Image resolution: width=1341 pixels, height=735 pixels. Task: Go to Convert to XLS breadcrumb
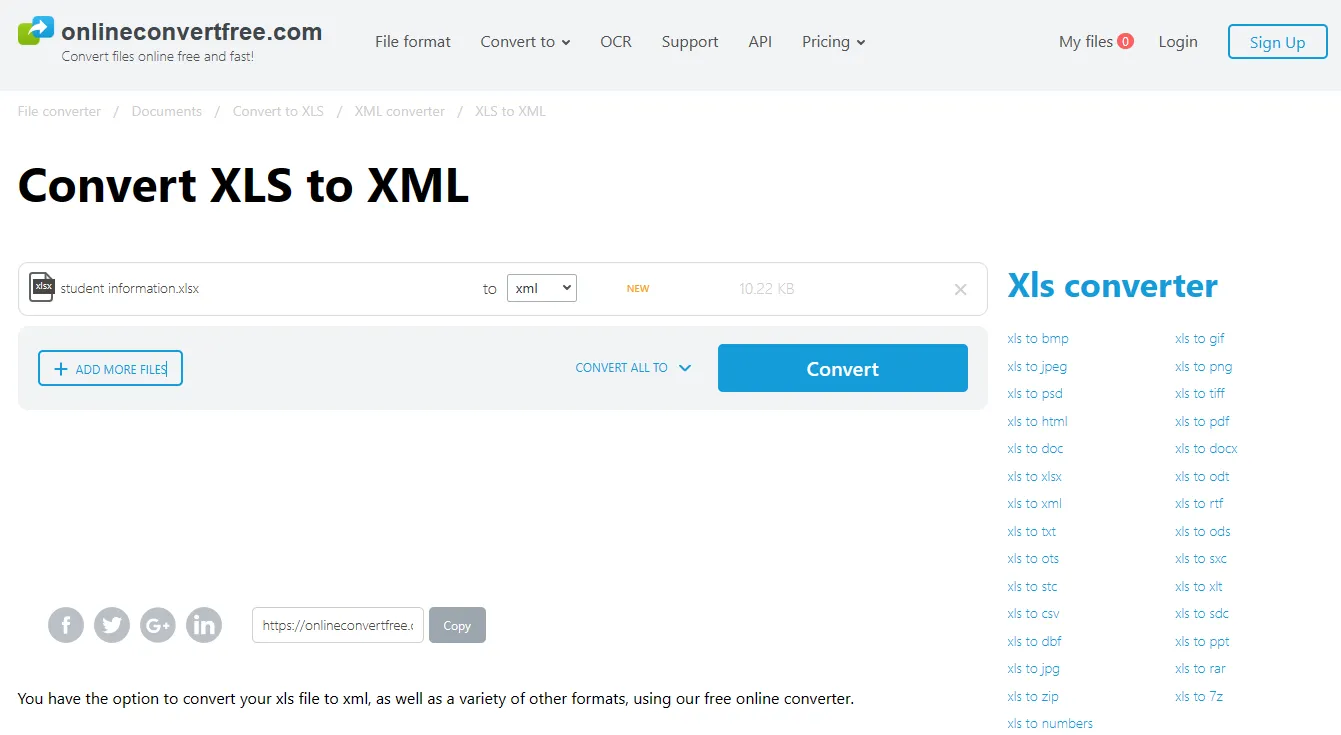(x=278, y=111)
